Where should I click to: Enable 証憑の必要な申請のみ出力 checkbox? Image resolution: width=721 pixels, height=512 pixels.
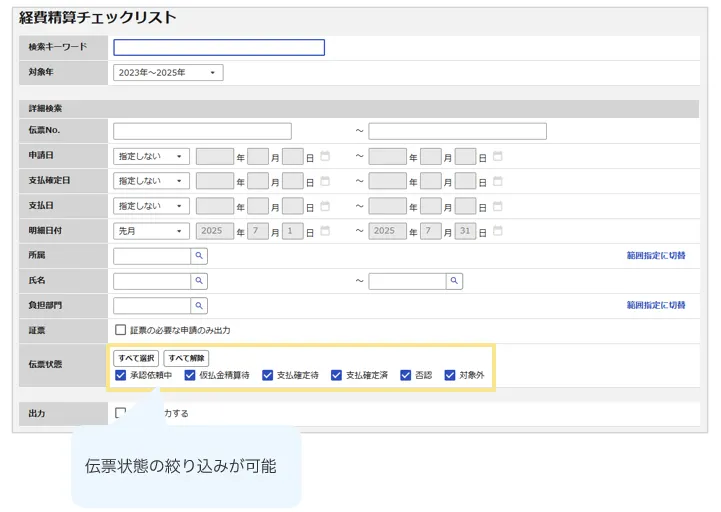(x=120, y=329)
